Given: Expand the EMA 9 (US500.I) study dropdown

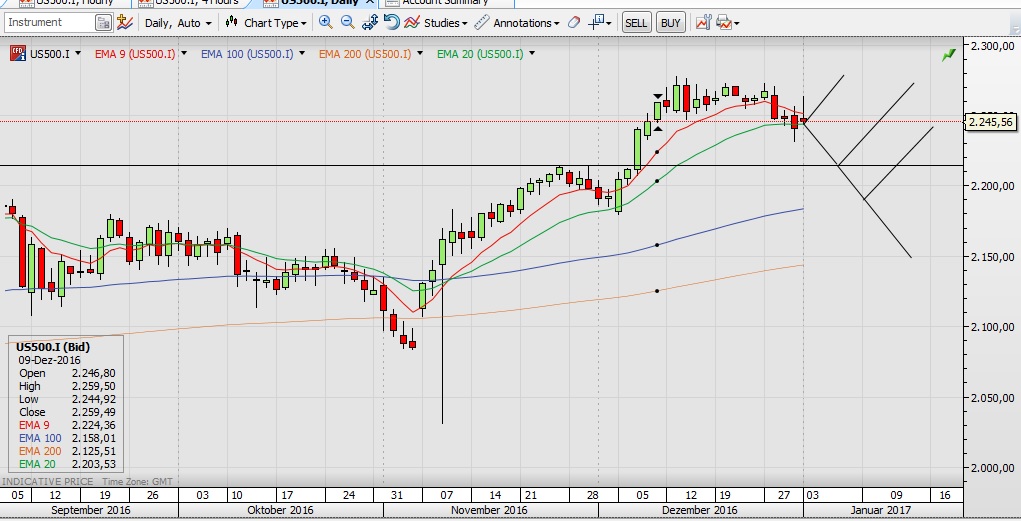Looking at the screenshot, I should point(184,53).
